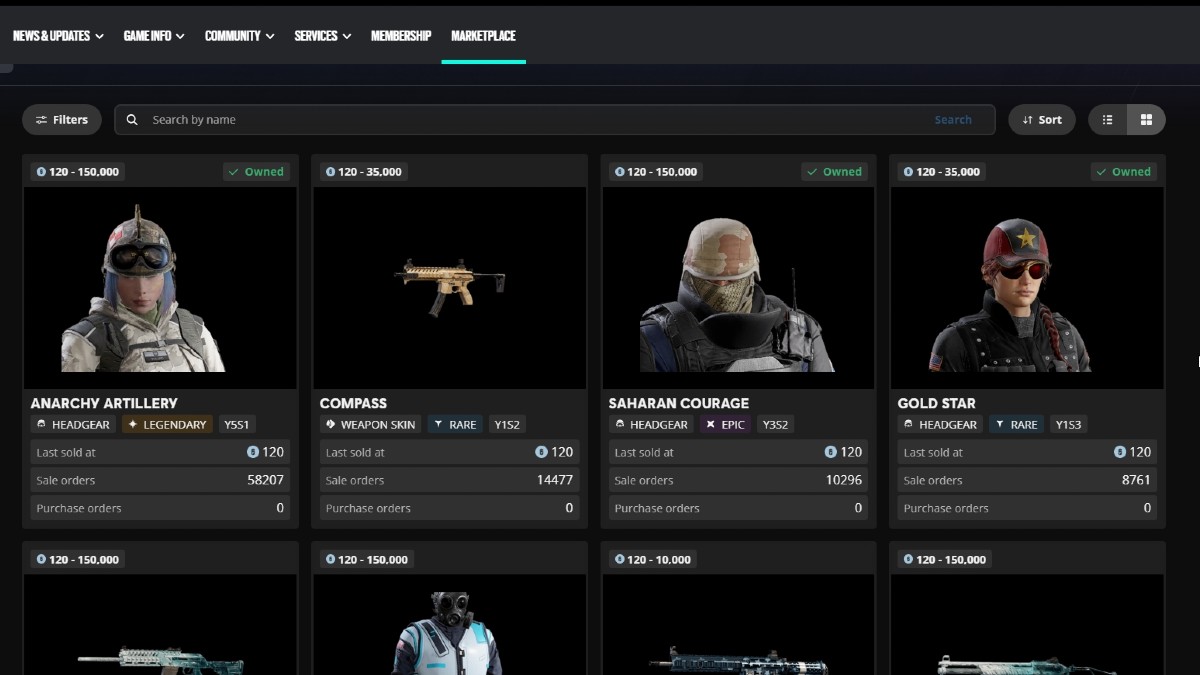Open the News & Updates menu

58,35
